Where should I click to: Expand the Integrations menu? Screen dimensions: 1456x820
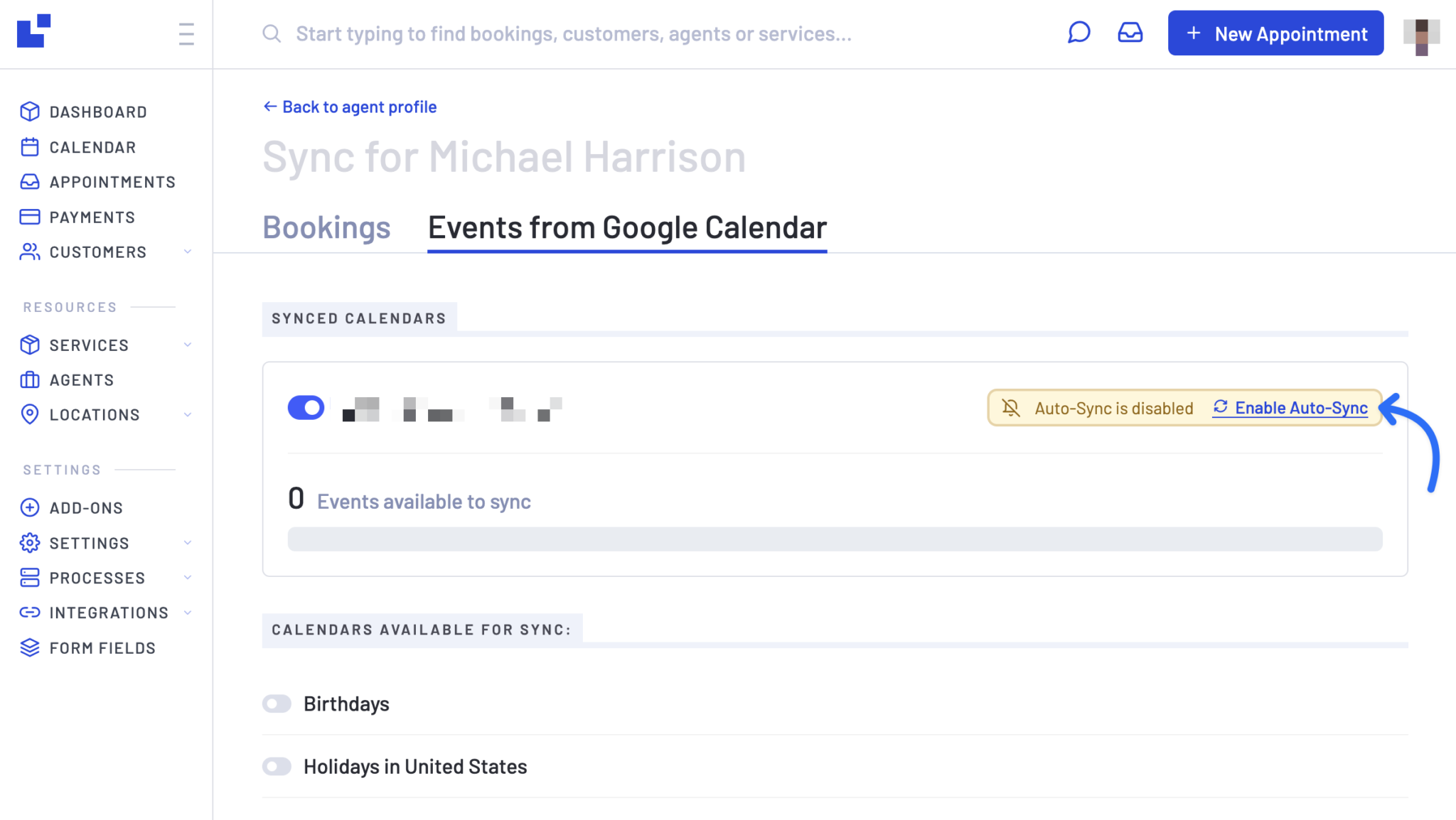[x=188, y=612]
